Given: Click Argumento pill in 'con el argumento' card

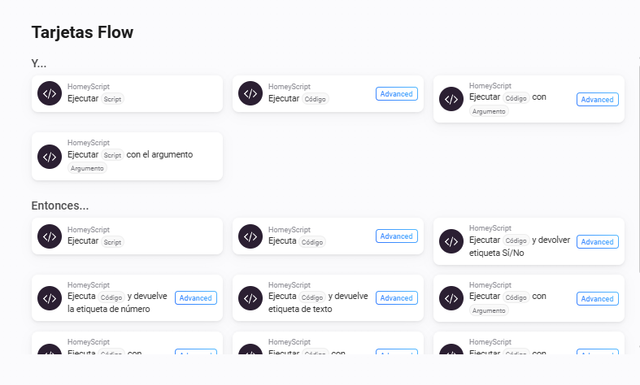Looking at the screenshot, I should click(x=87, y=168).
